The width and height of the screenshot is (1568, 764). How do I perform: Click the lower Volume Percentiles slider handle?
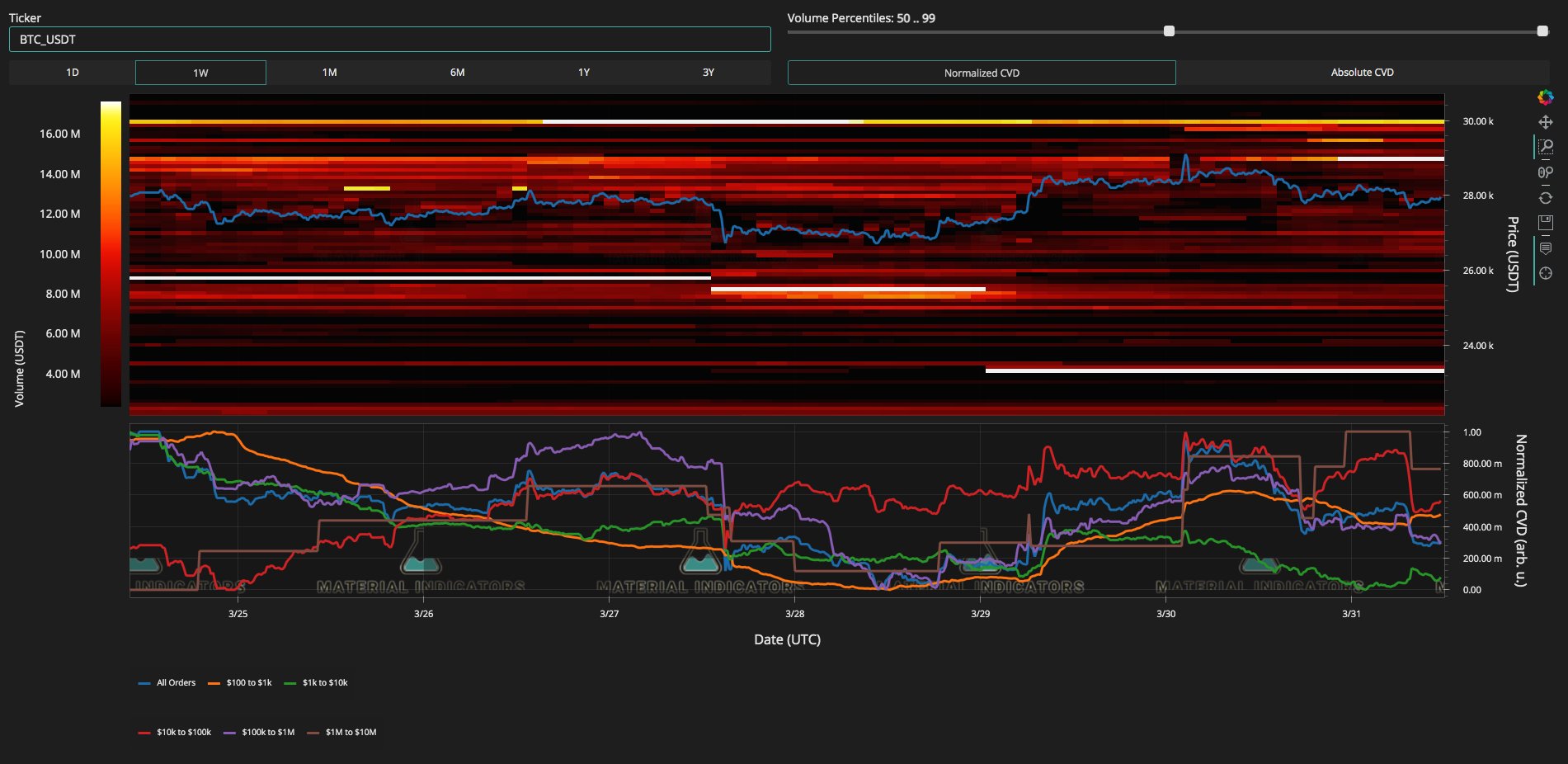(1169, 31)
